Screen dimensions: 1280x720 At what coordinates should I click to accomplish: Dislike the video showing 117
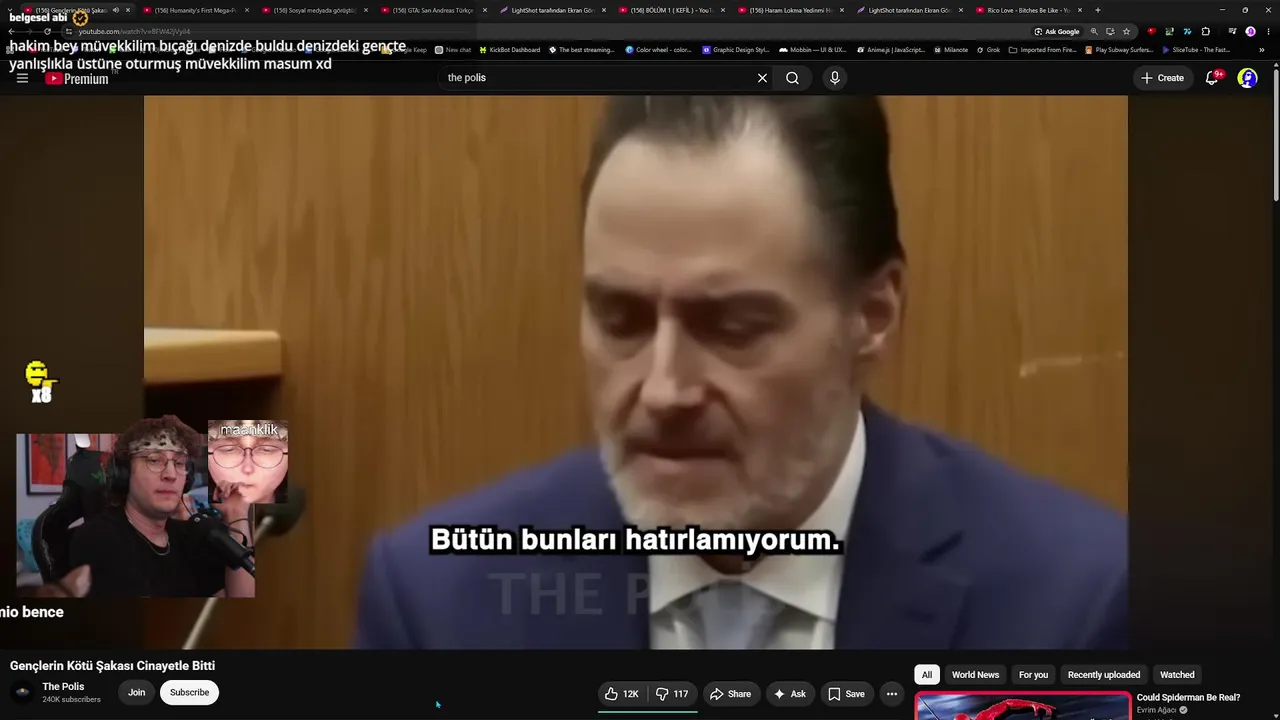673,694
